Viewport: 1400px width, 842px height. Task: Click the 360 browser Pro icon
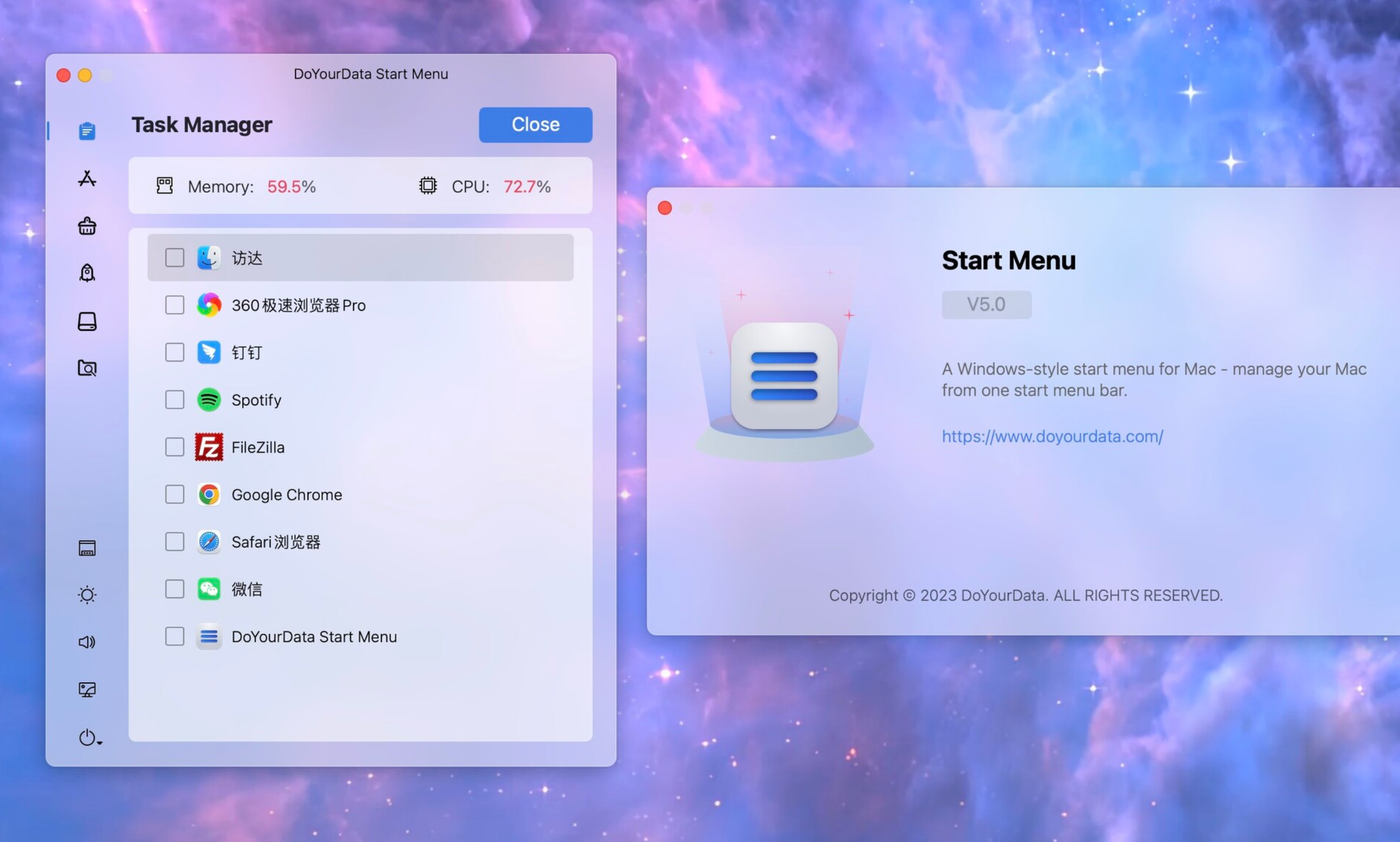(x=209, y=305)
